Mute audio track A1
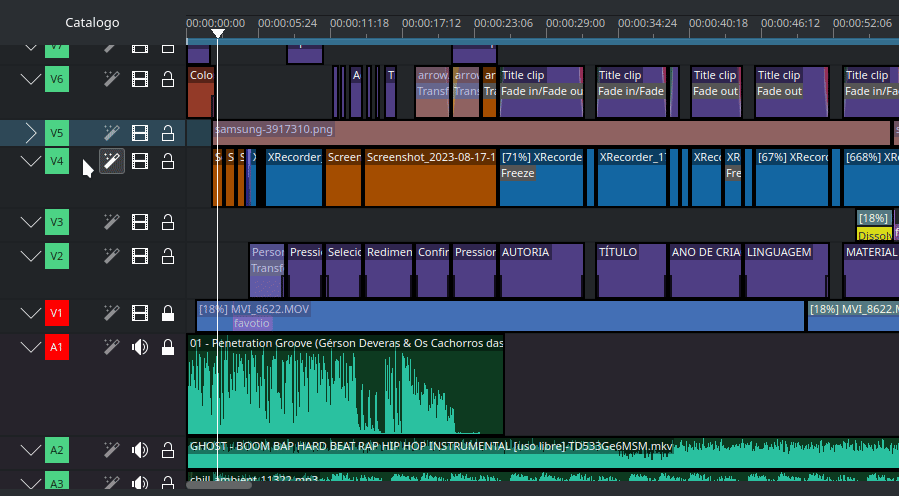Viewport: 899px width, 496px height. [x=140, y=347]
